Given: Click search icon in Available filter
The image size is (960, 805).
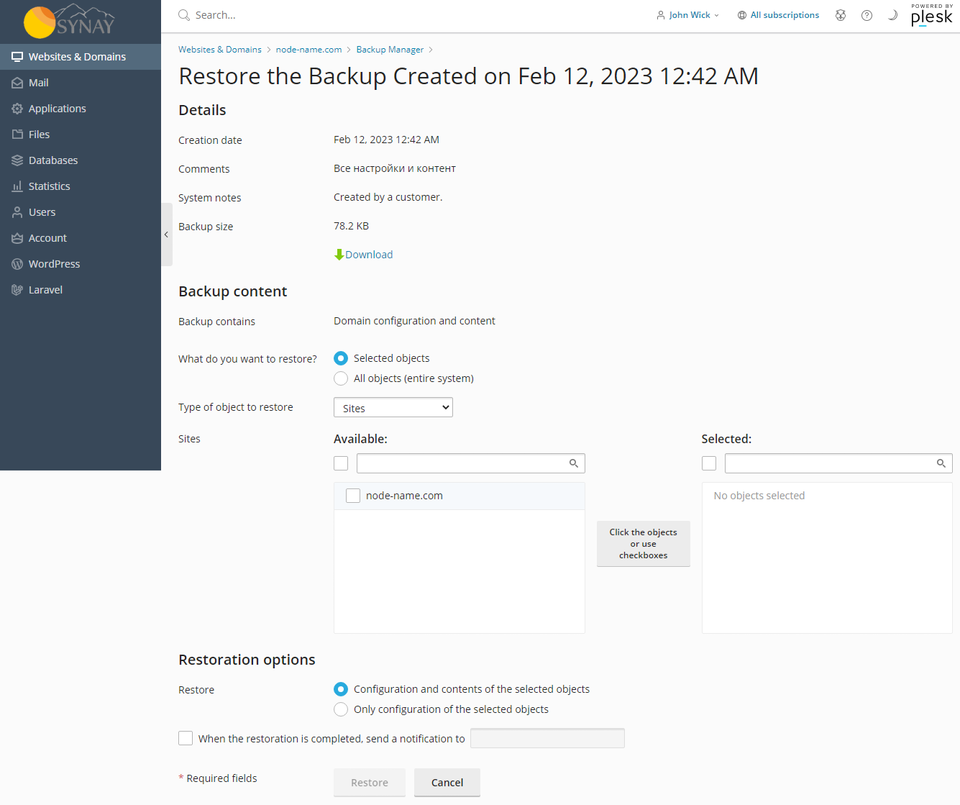Looking at the screenshot, I should click(x=574, y=463).
